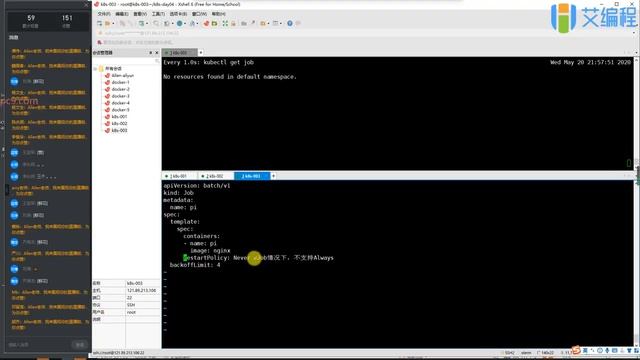
Task: Click the session manager search icon
Action: pyautogui.click(x=157, y=61)
